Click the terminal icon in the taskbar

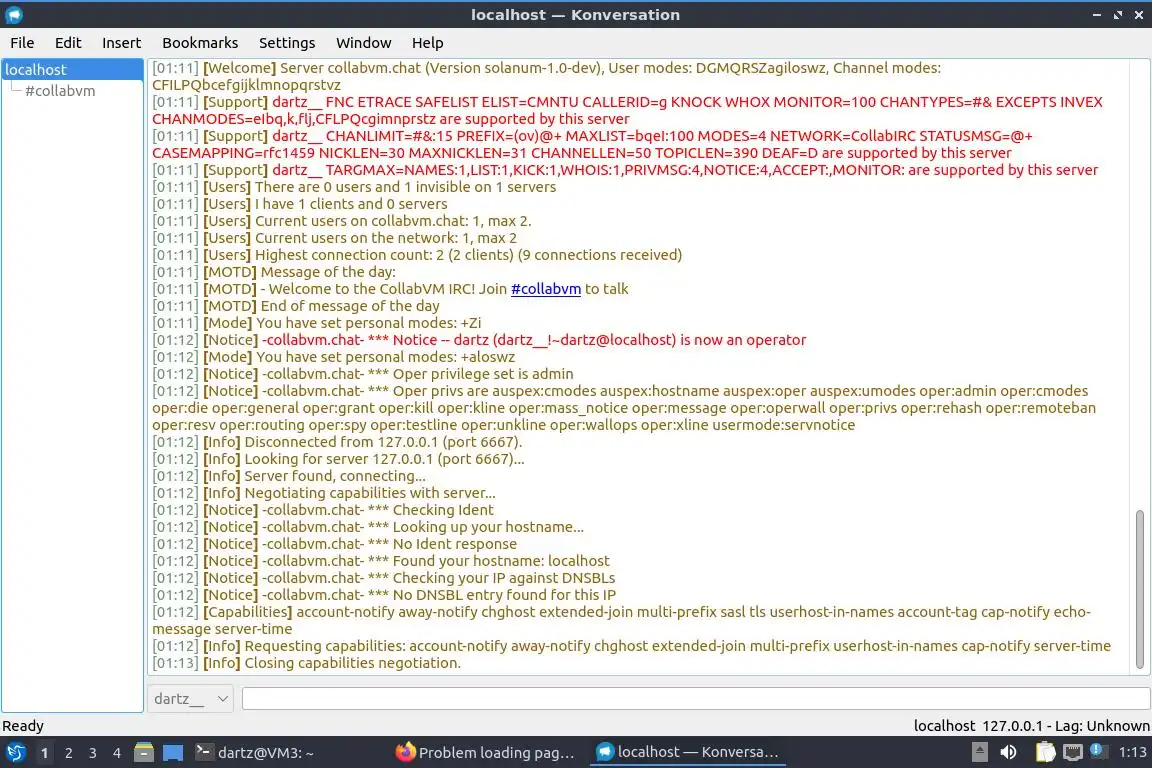tap(204, 752)
